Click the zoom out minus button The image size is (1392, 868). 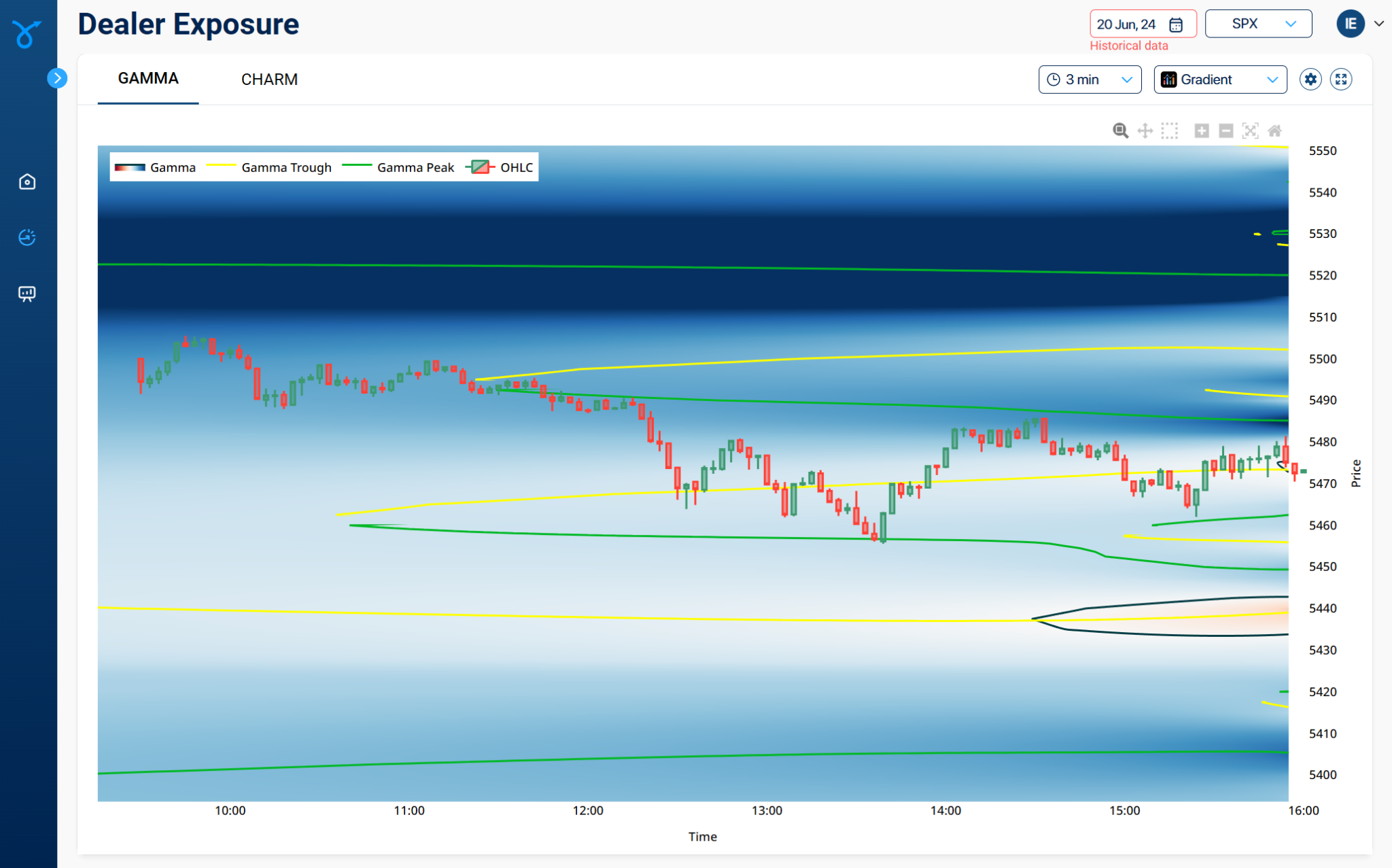(1225, 131)
